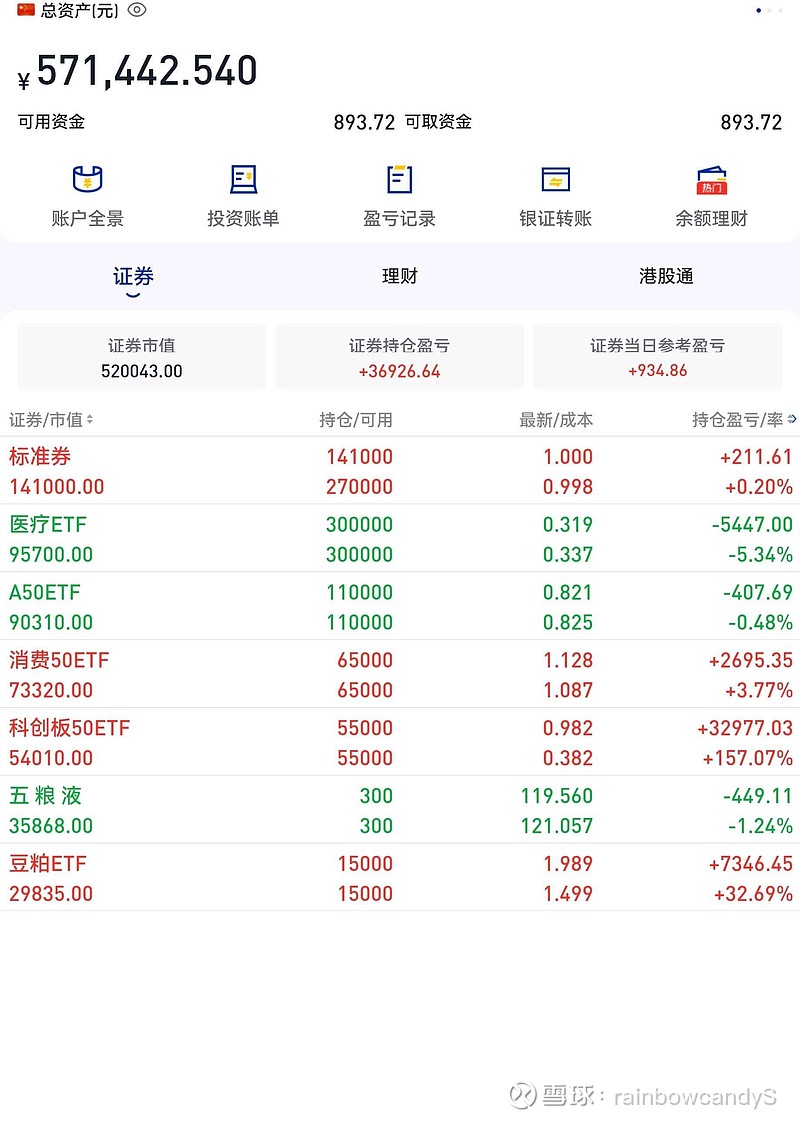Viewport: 800px width, 1121px height.
Task: Switch to the 理财 tab
Action: [x=400, y=276]
